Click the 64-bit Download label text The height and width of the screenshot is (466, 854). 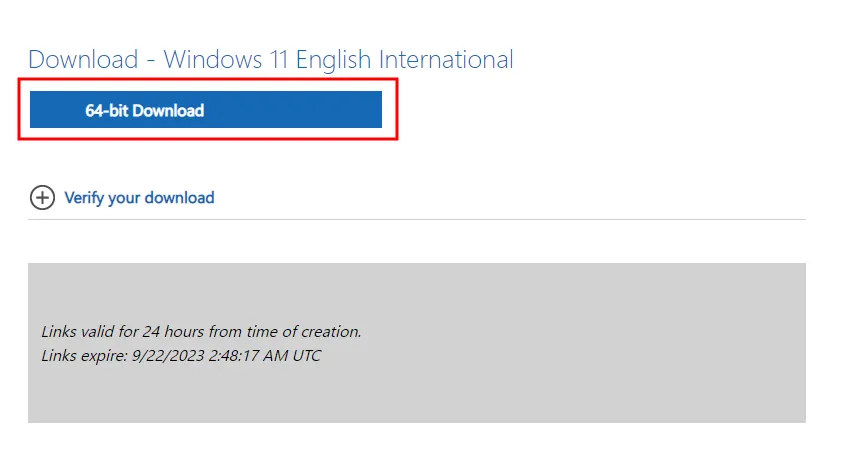click(x=144, y=111)
